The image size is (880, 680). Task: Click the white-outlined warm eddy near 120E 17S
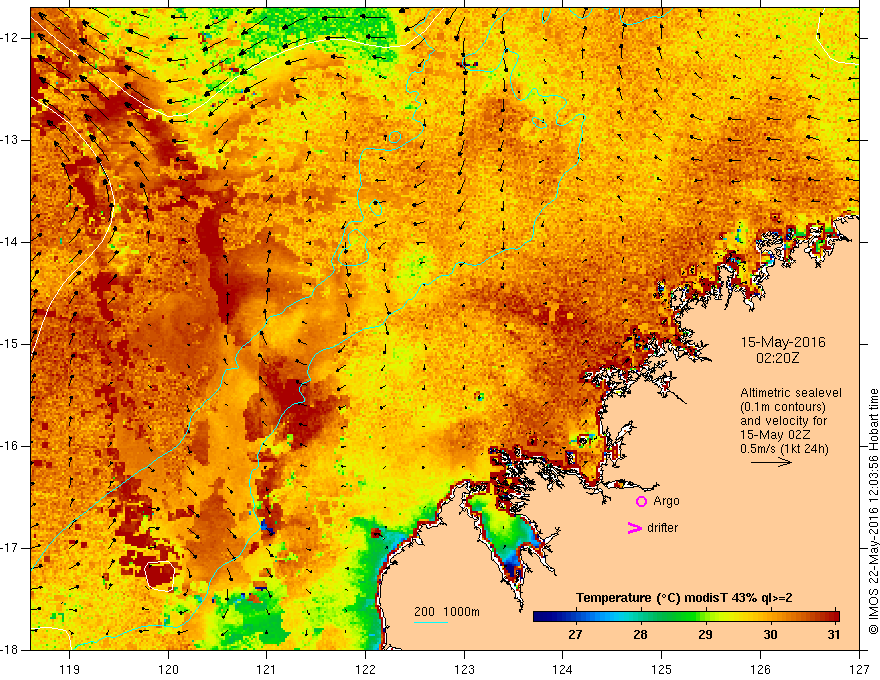(x=160, y=576)
